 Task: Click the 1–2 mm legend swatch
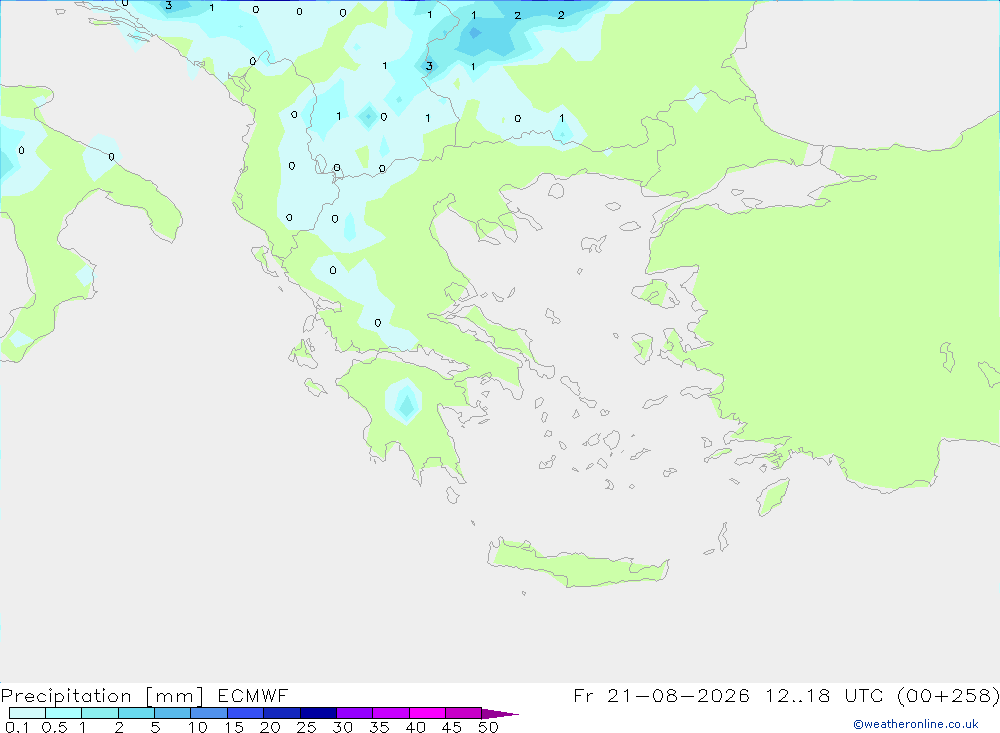(100, 713)
